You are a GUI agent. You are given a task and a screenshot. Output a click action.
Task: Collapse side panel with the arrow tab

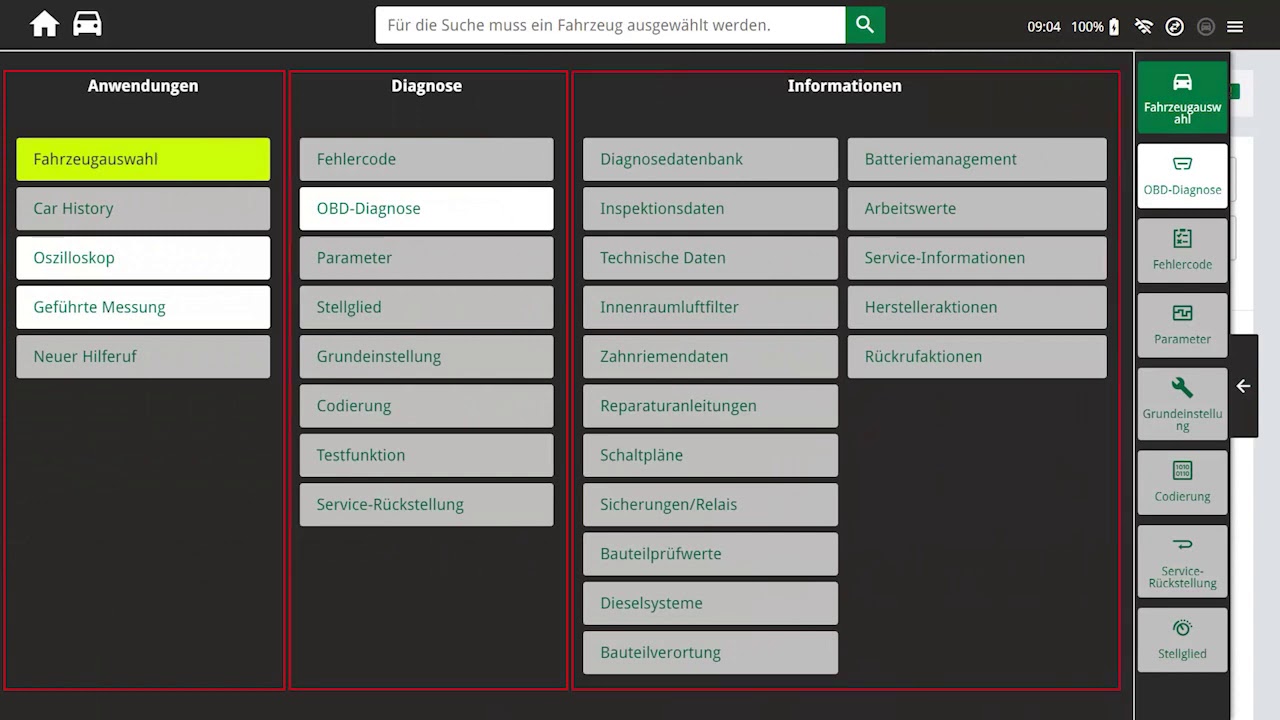pos(1243,386)
